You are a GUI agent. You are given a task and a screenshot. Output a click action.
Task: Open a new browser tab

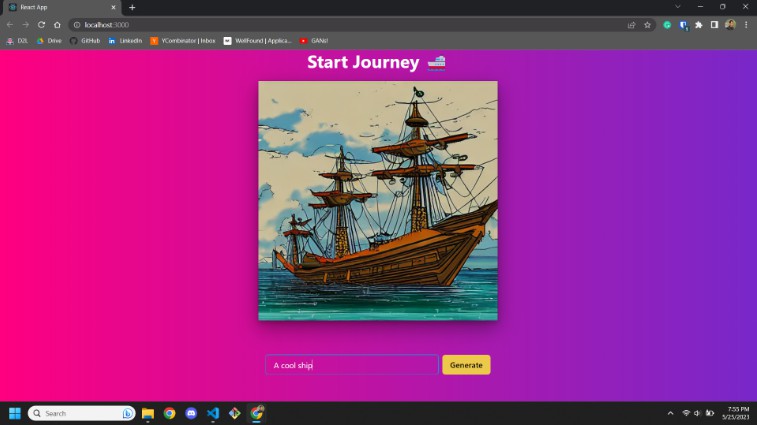[132, 7]
